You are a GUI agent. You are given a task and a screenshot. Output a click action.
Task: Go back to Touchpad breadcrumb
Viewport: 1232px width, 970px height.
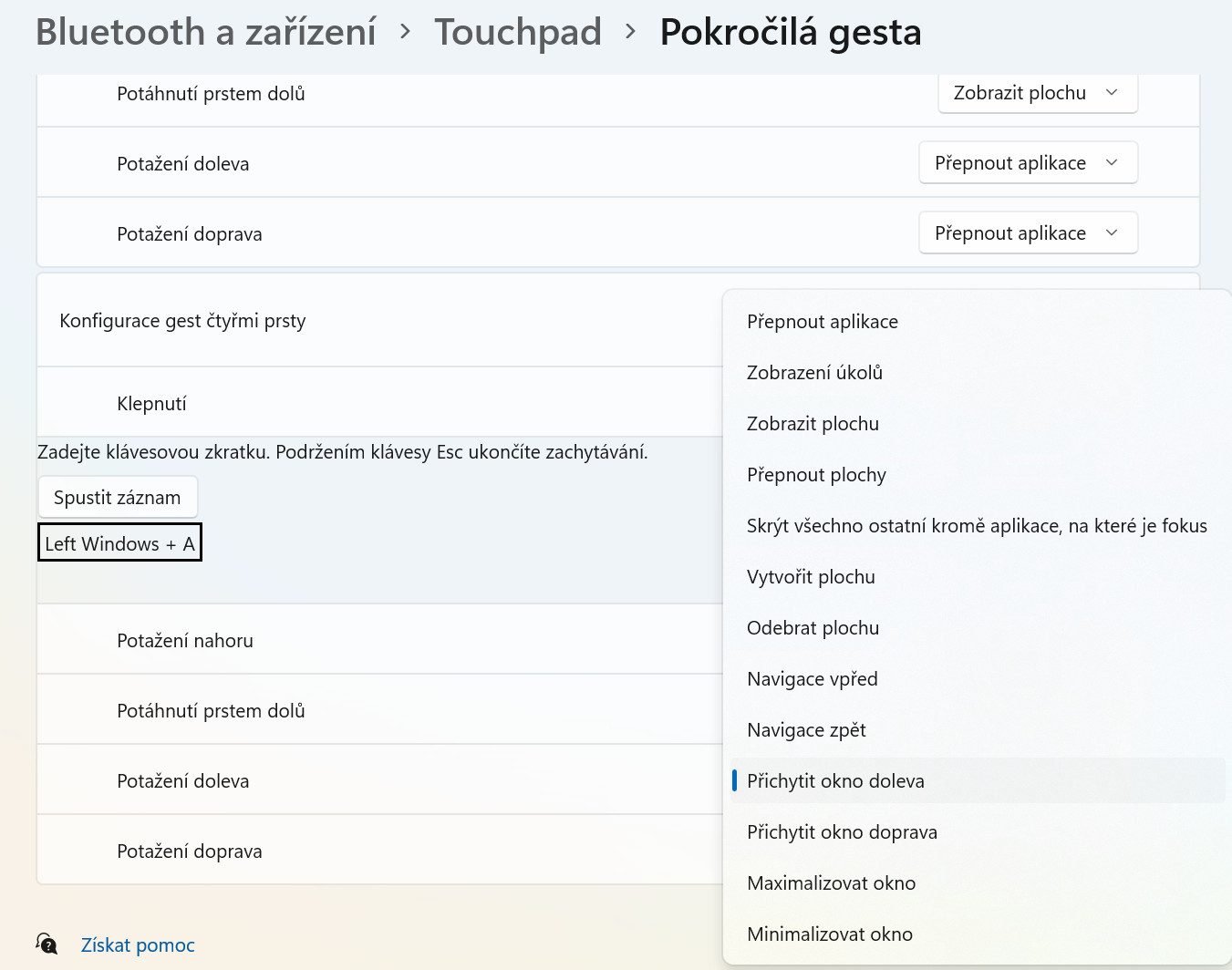click(518, 32)
